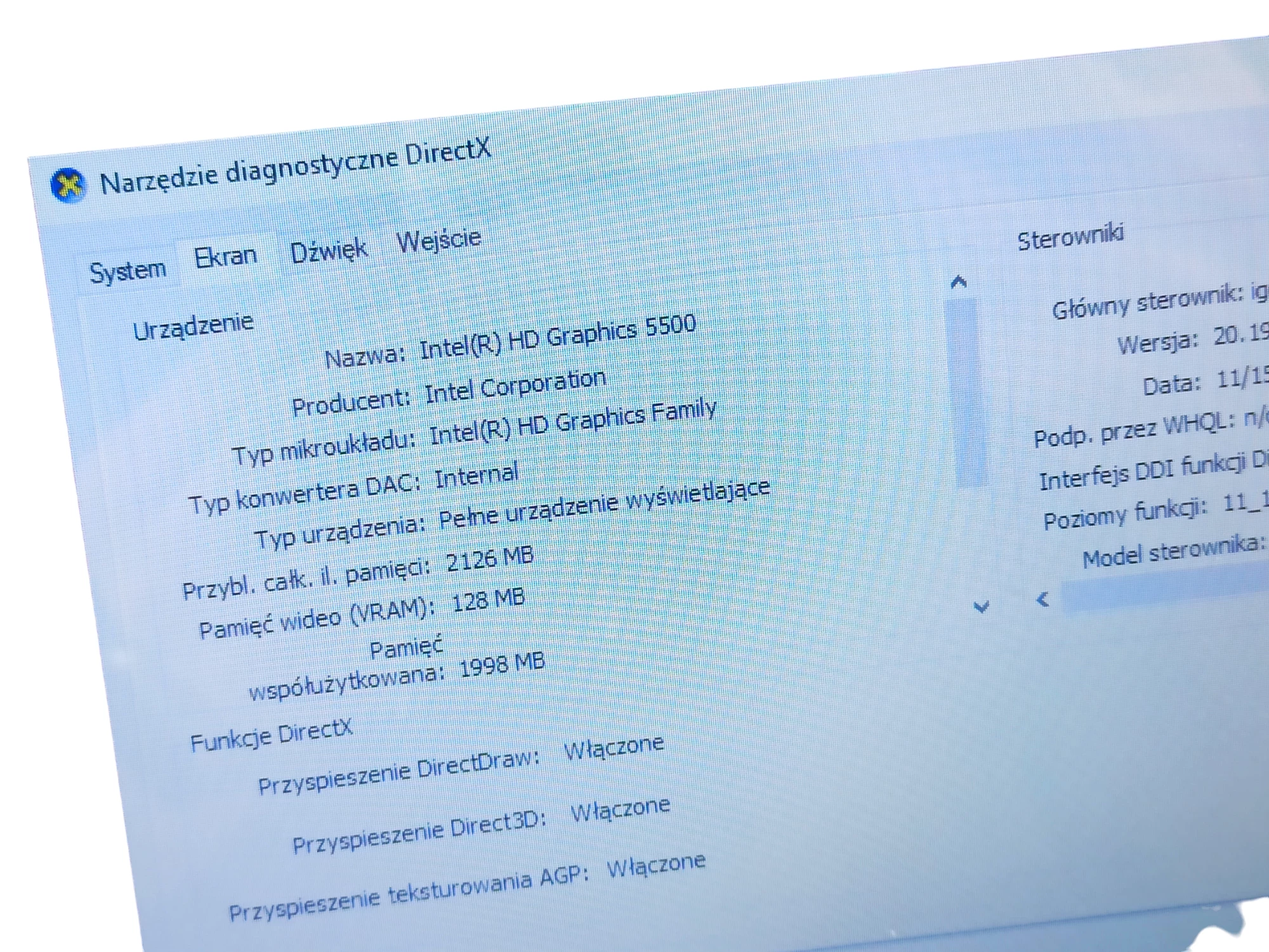1269x952 pixels.
Task: Click the 2126 MB total memory value
Action: (x=489, y=559)
